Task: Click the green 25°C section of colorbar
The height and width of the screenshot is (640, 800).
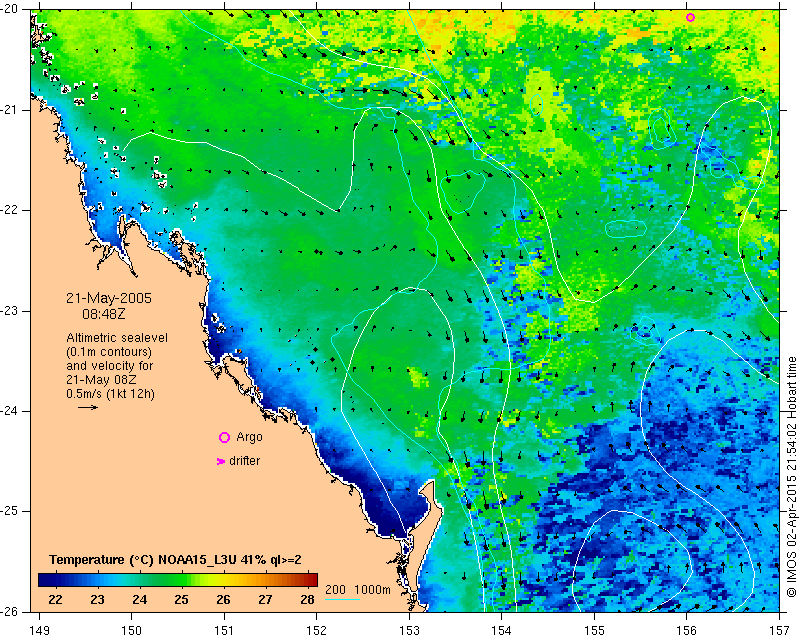Action: point(181,580)
